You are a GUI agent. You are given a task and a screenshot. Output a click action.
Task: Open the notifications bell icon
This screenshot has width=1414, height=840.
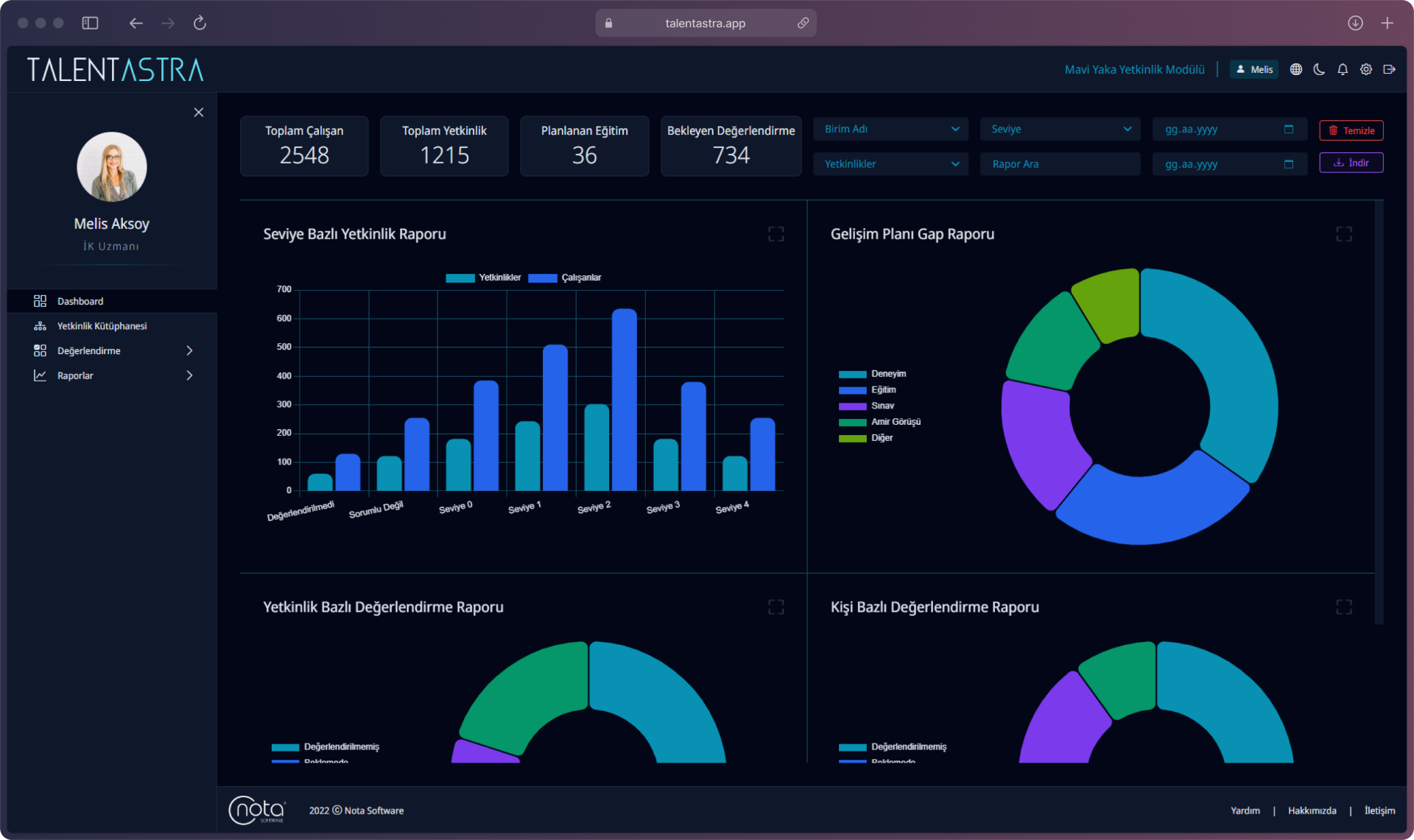coord(1343,69)
